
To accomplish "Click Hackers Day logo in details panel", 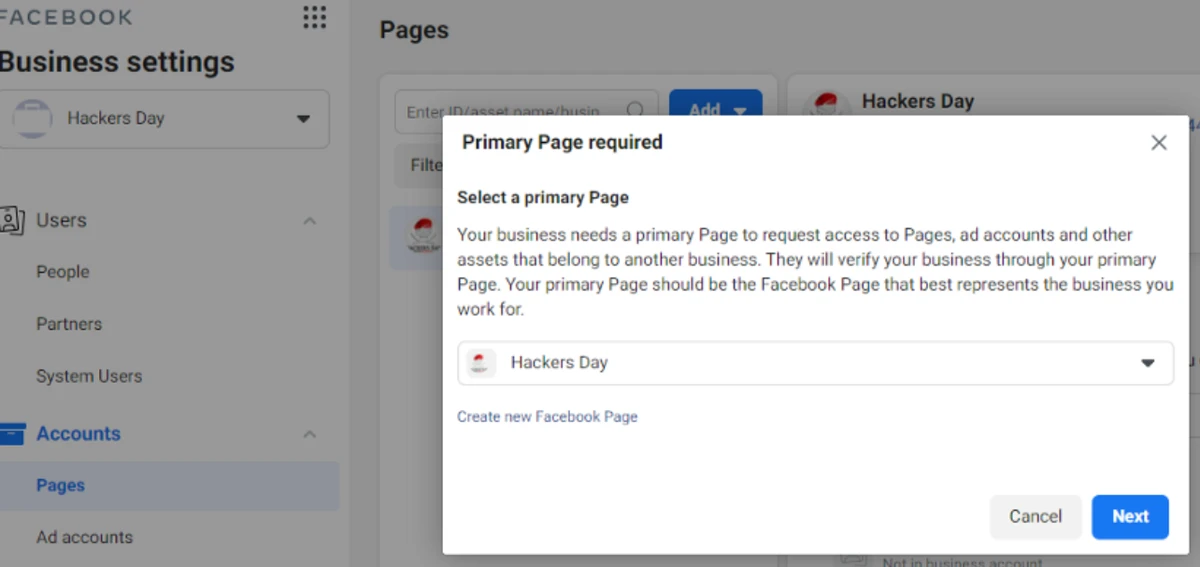I will [827, 105].
